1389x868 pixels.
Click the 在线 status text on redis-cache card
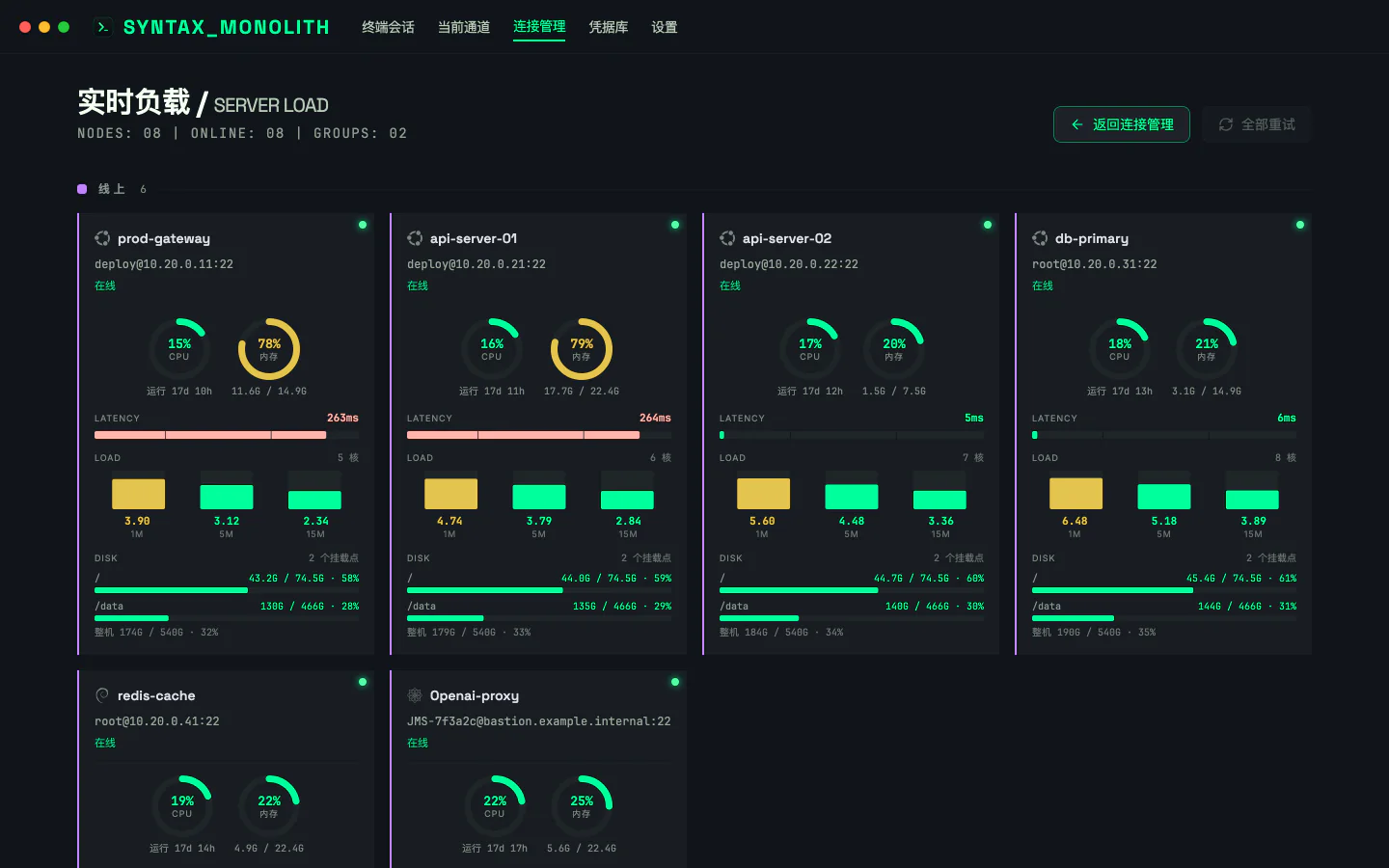(105, 743)
